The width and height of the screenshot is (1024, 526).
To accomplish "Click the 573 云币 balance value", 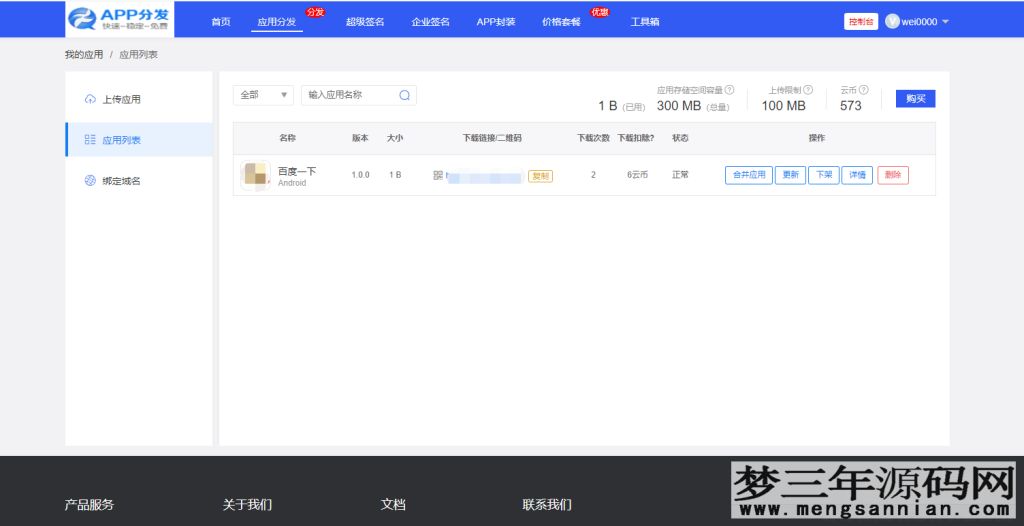I will point(850,106).
